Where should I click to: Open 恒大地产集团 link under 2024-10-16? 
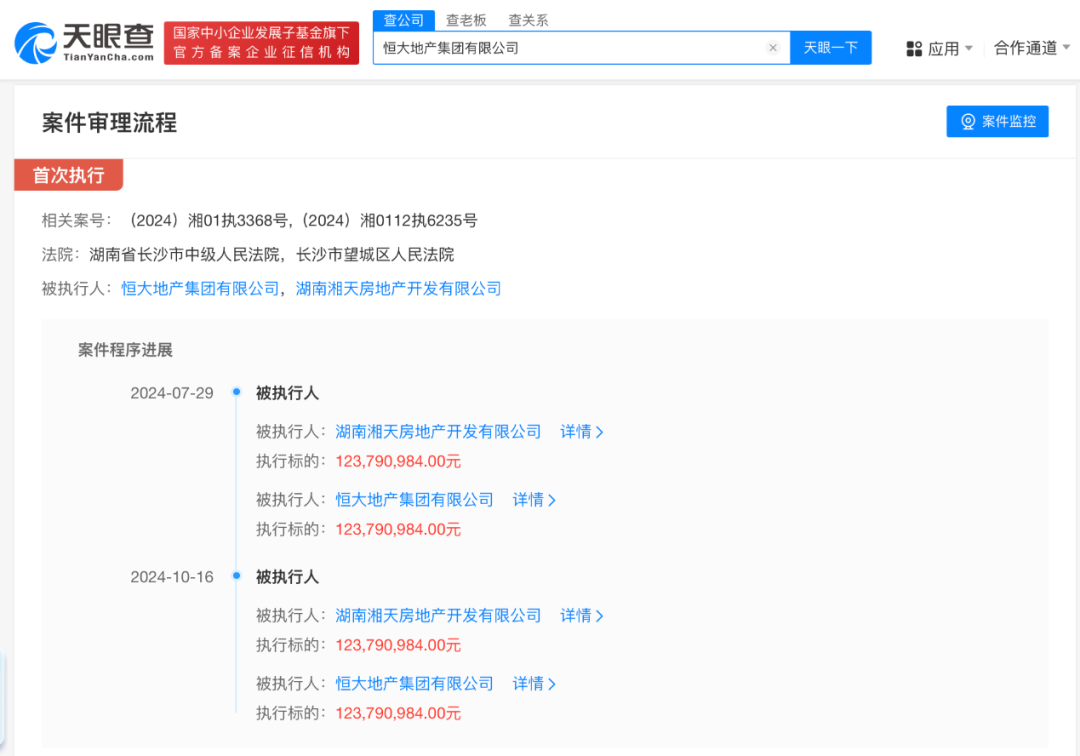pyautogui.click(x=415, y=684)
